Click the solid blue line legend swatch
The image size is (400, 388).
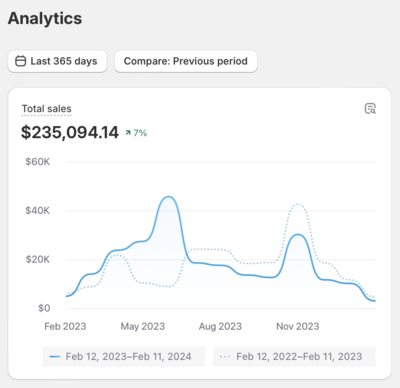[55, 357]
